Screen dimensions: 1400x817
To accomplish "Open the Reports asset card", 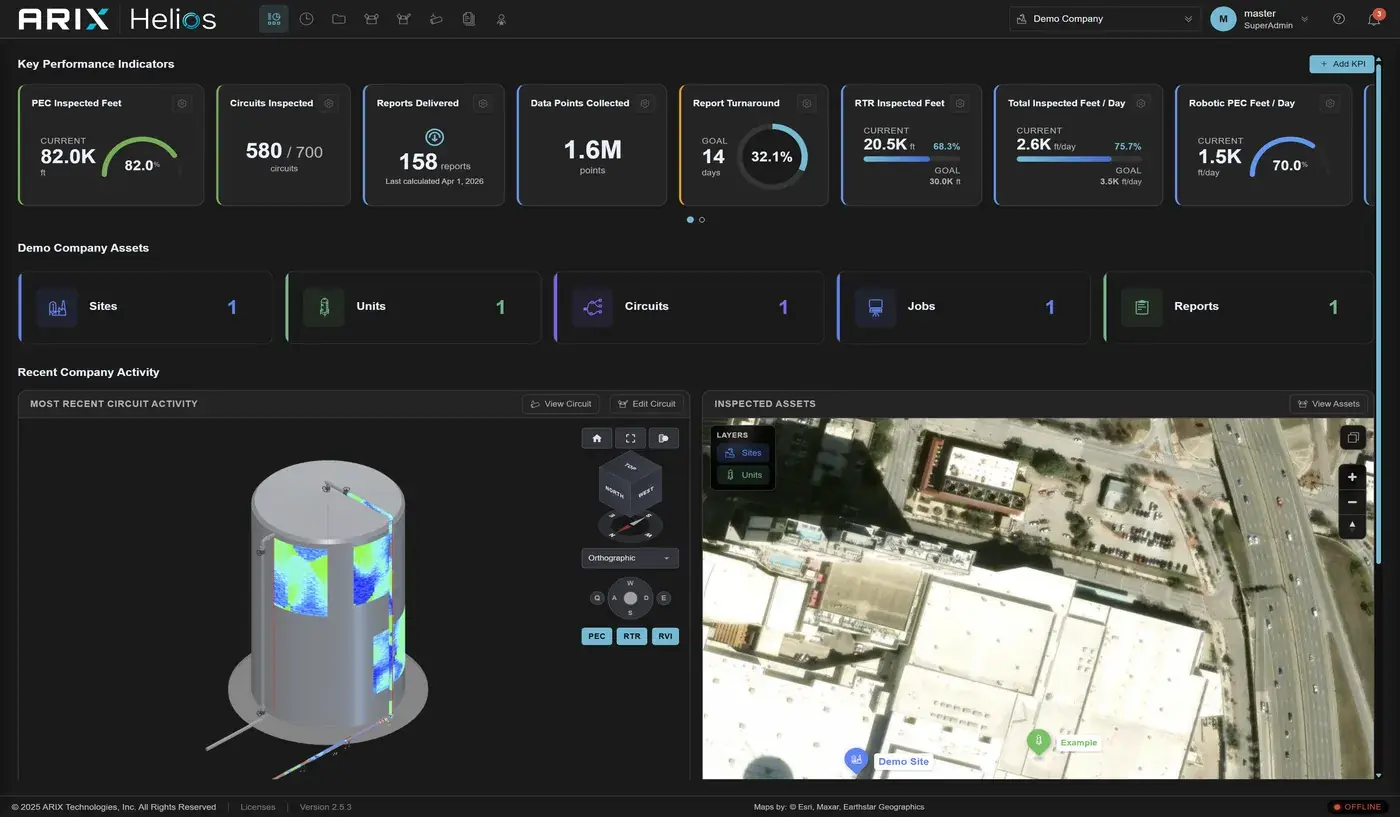I will [1238, 307].
